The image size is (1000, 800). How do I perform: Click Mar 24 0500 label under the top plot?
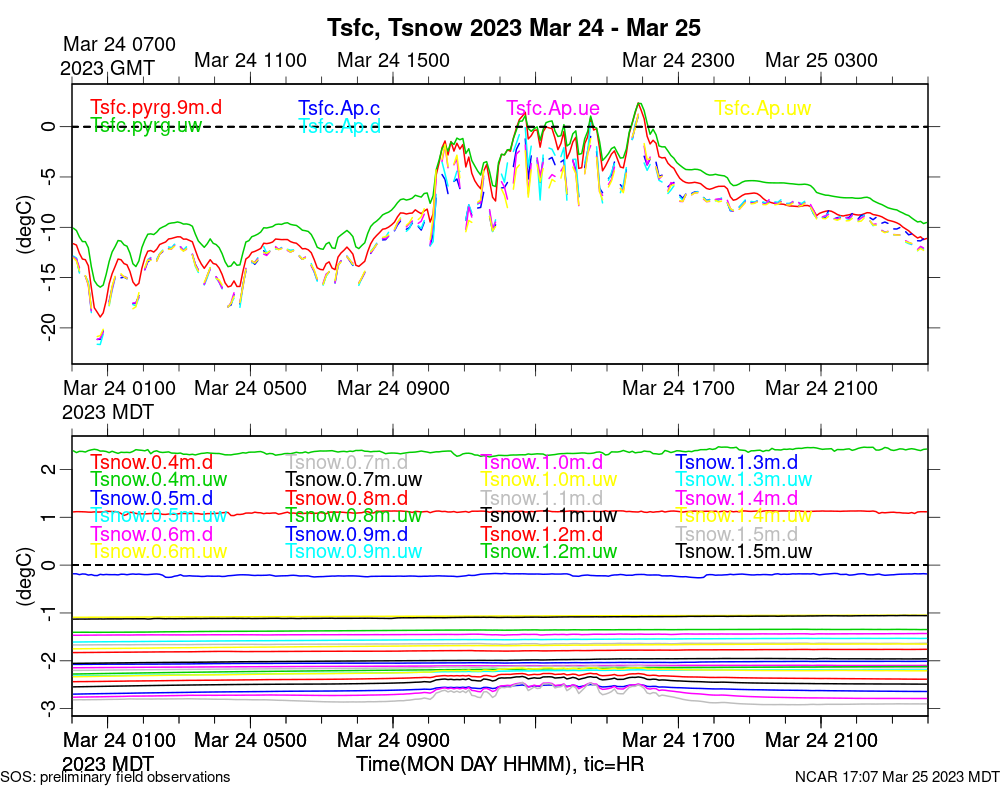(x=251, y=388)
